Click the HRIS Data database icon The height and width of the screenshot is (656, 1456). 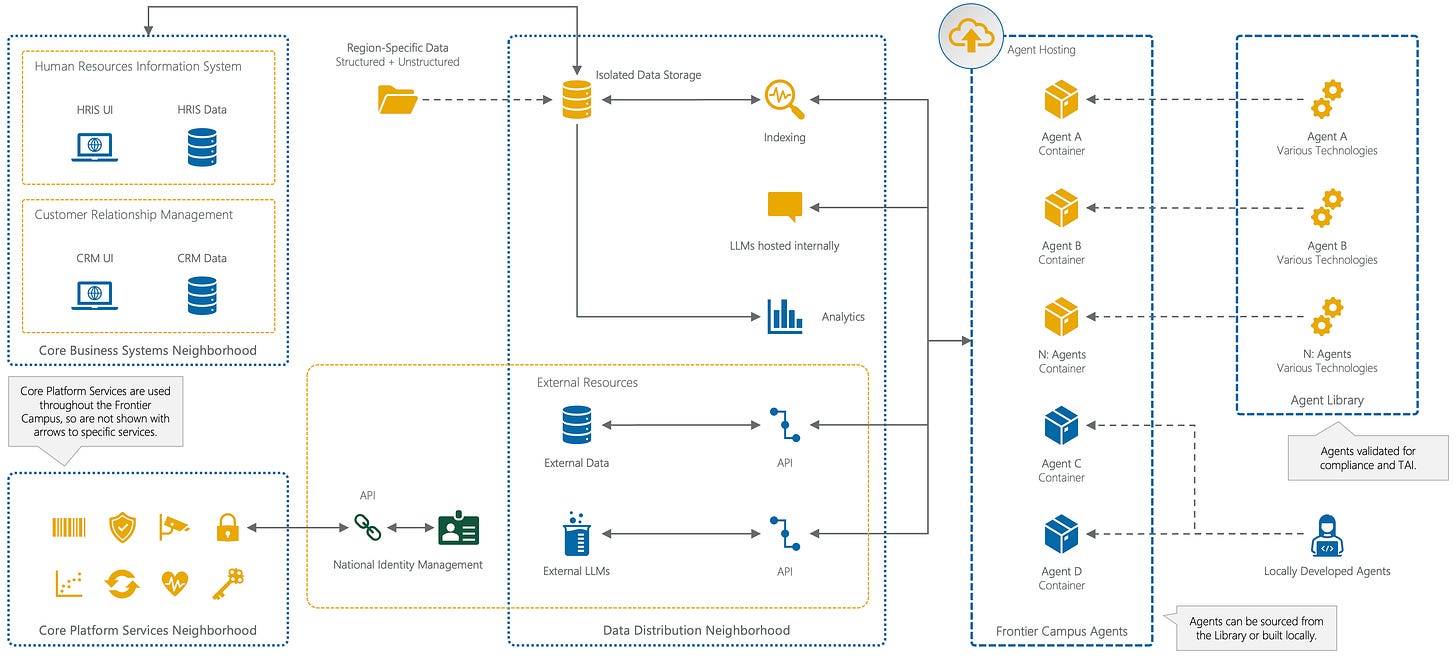(x=202, y=146)
